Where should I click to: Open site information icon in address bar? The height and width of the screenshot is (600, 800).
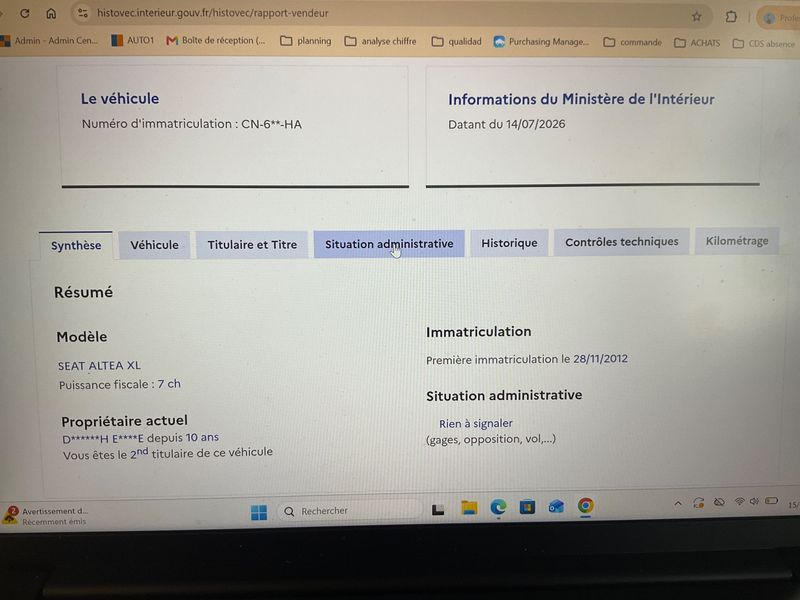point(83,13)
